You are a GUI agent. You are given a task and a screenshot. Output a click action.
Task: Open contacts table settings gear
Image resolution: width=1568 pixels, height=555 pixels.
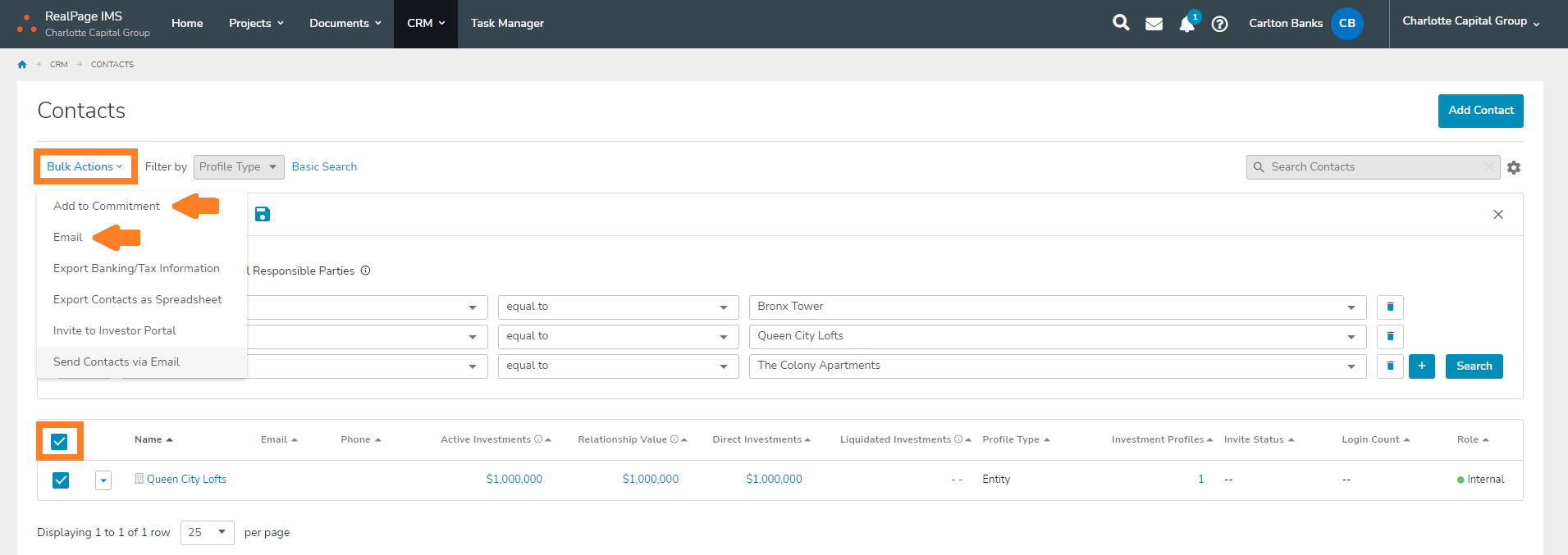[x=1514, y=167]
